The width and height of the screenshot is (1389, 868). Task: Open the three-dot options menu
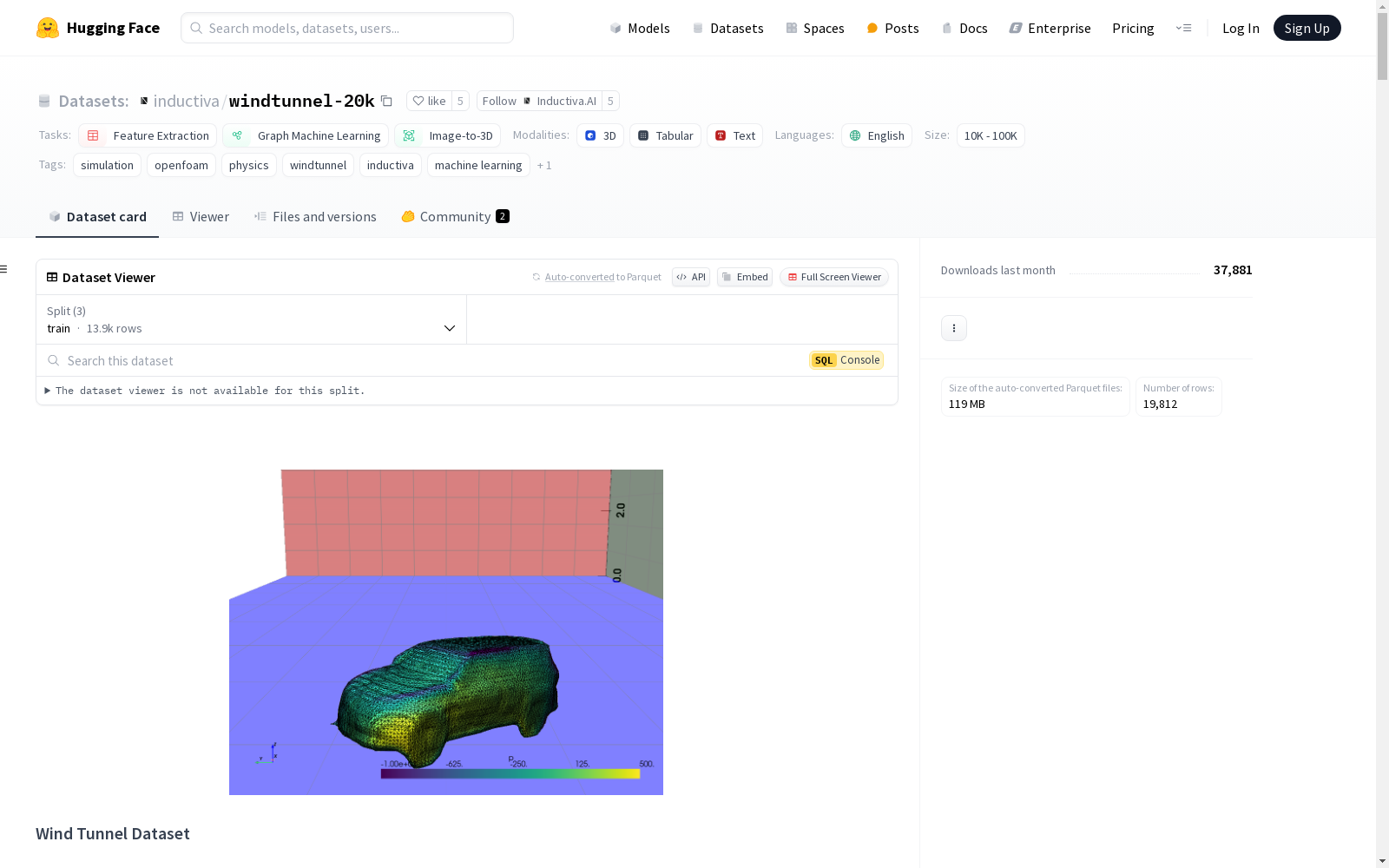954,328
